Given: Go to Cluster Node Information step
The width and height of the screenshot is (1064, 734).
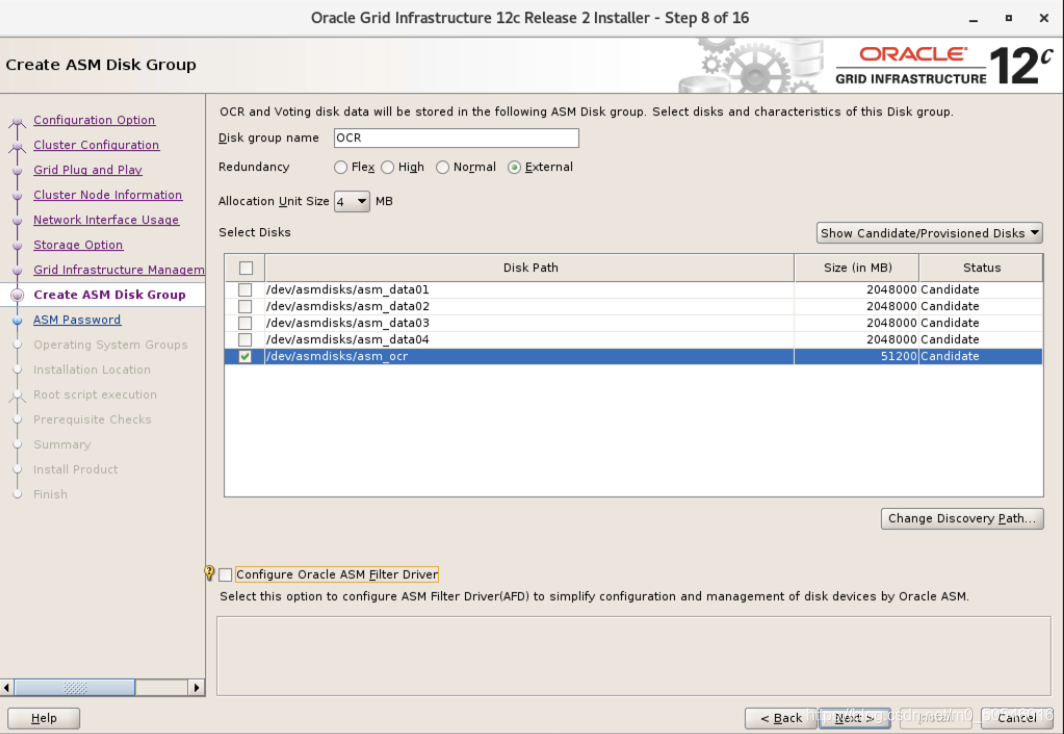Looking at the screenshot, I should [x=108, y=195].
